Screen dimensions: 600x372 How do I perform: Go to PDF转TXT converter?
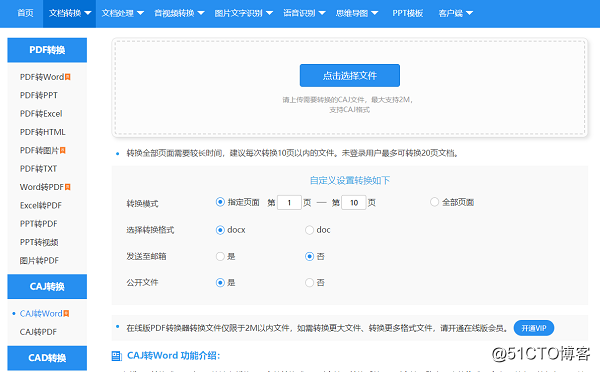point(38,169)
